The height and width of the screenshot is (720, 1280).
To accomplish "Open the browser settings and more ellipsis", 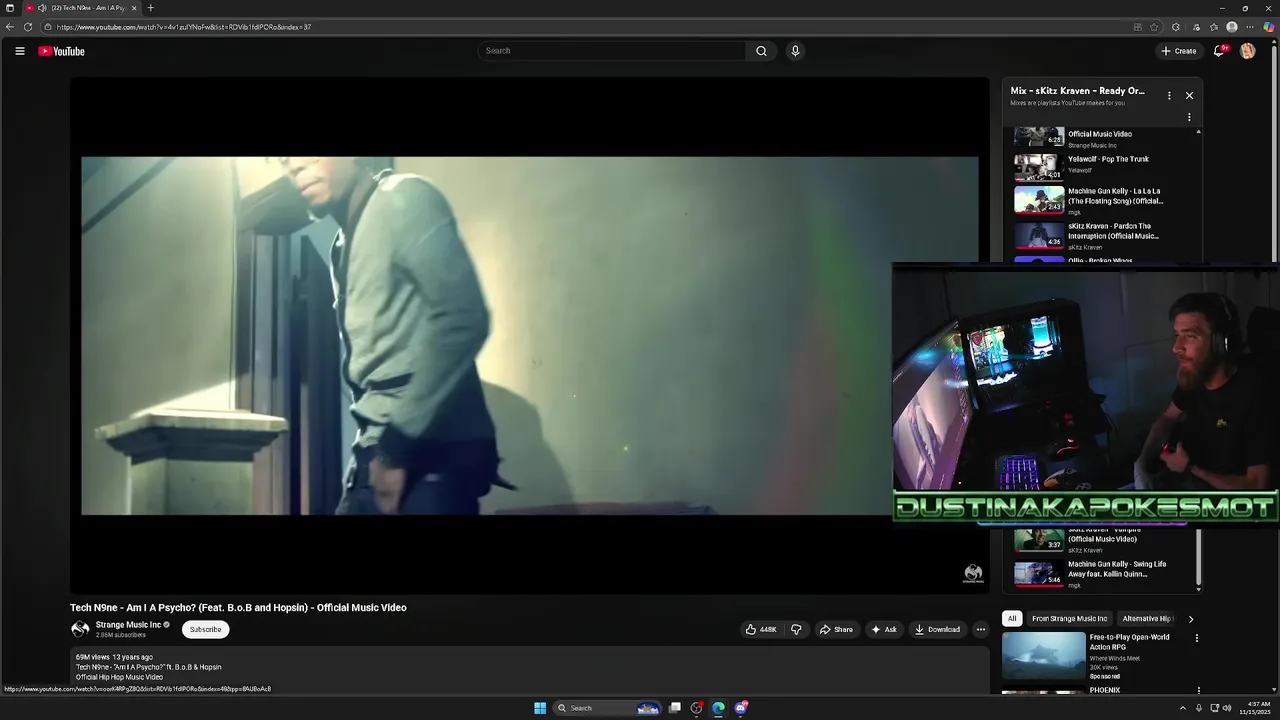I will (1250, 27).
